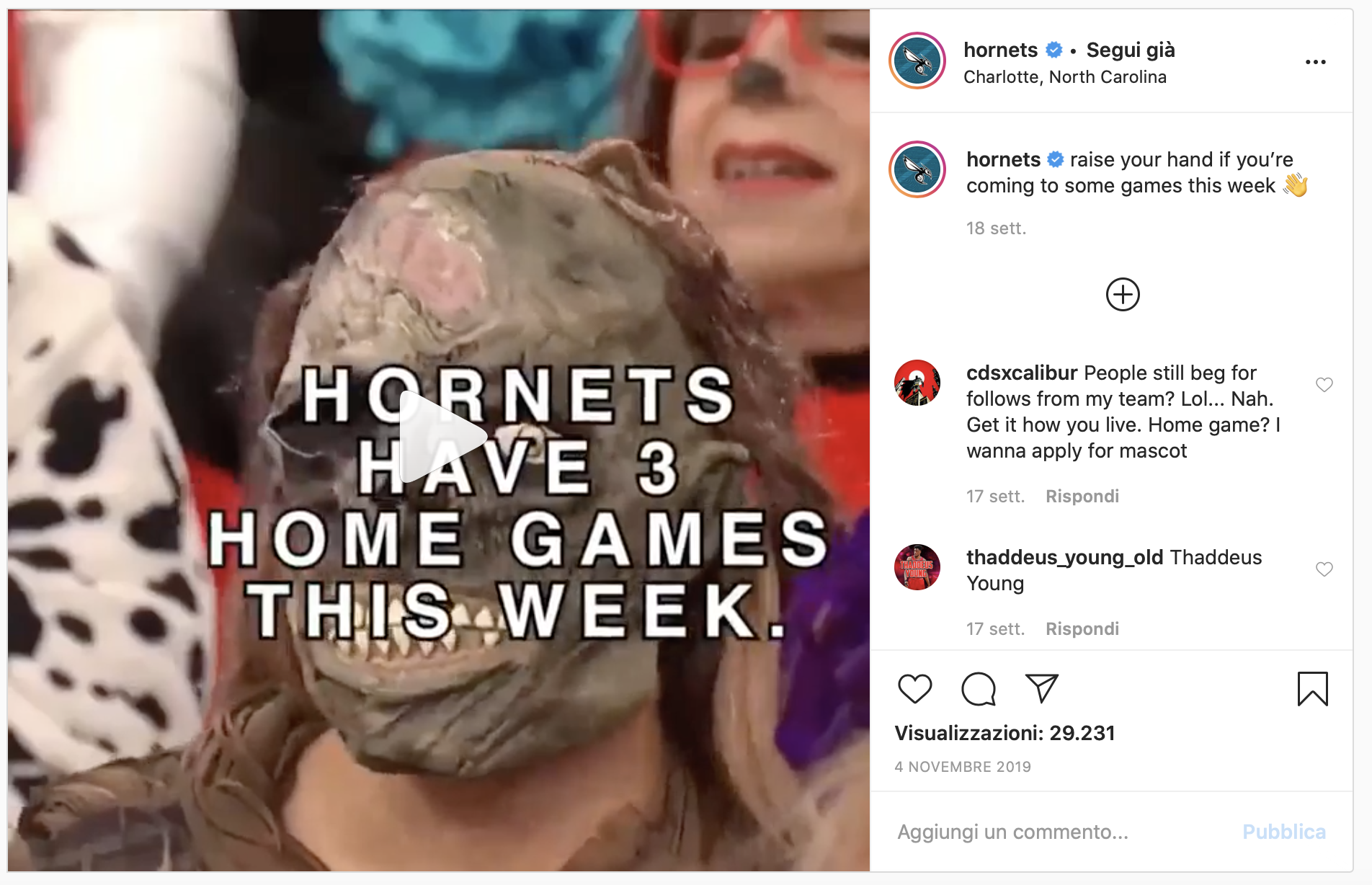Screen dimensions: 1372x885
Task: Reply to cdsxcalibur's comment via Rispondi
Action: pos(1082,496)
